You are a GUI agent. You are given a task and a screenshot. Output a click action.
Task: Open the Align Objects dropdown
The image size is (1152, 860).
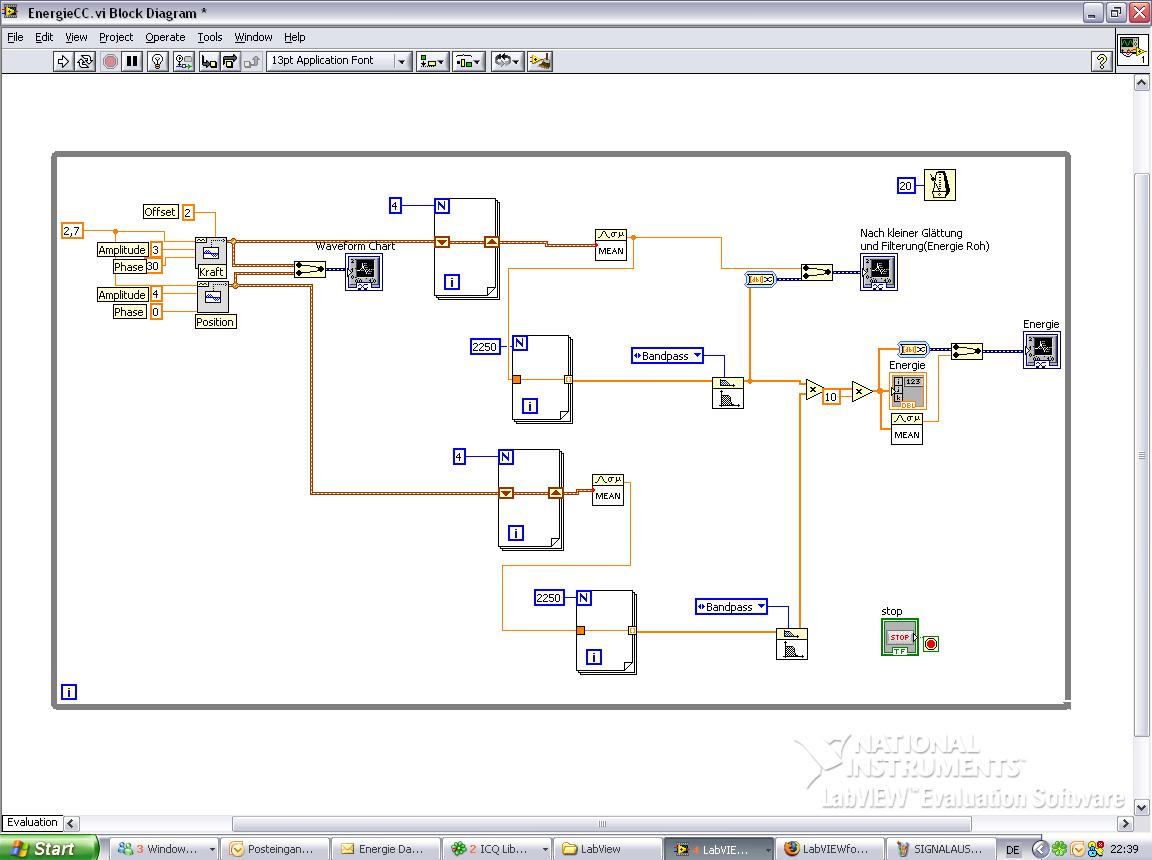(x=432, y=61)
